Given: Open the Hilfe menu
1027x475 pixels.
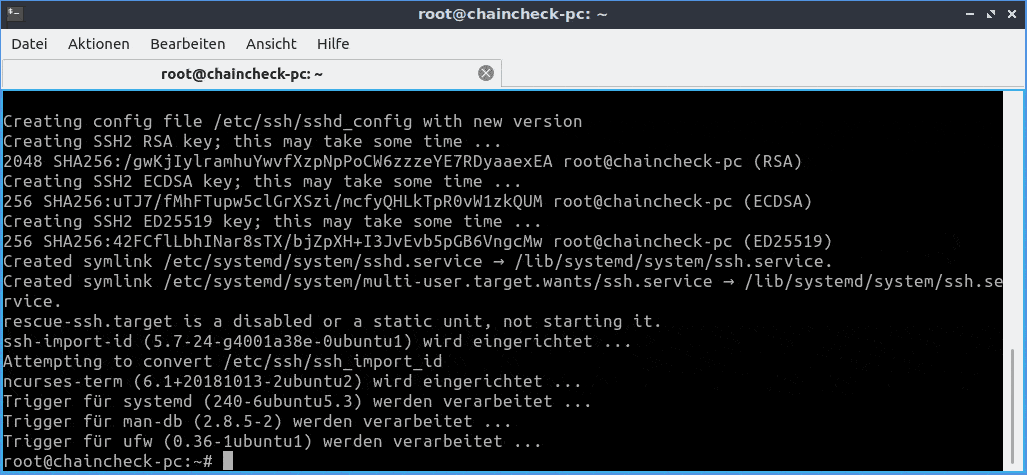Looking at the screenshot, I should coord(333,44).
